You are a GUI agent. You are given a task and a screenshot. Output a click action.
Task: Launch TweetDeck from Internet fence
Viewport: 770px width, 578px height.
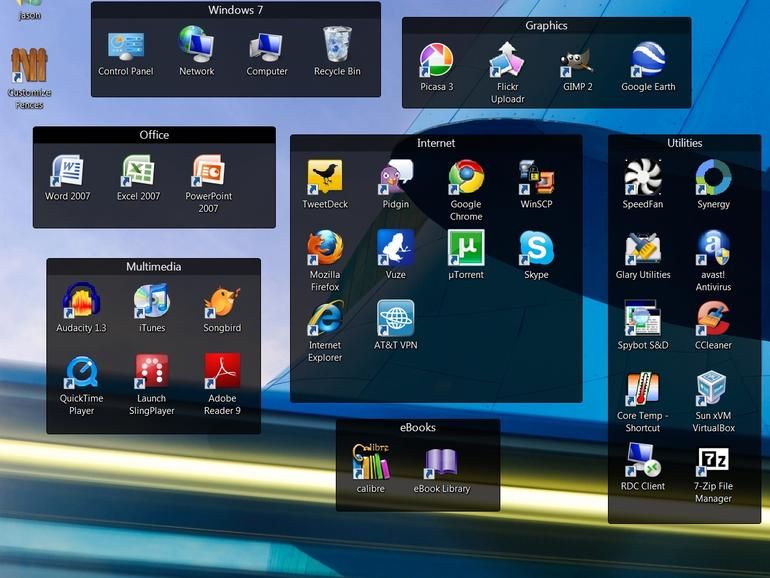pos(325,178)
